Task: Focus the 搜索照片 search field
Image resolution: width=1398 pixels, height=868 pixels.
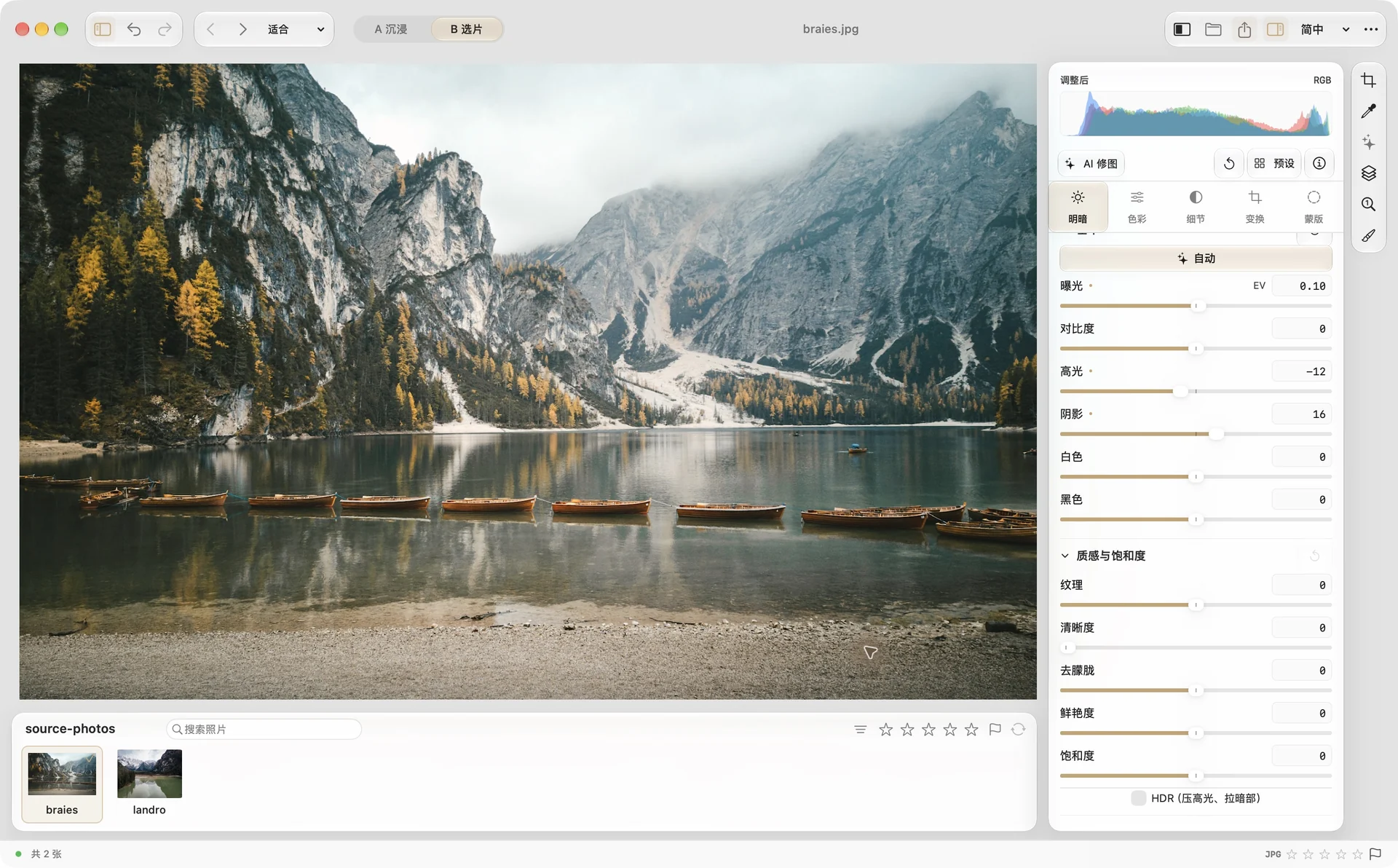Action: (x=264, y=729)
